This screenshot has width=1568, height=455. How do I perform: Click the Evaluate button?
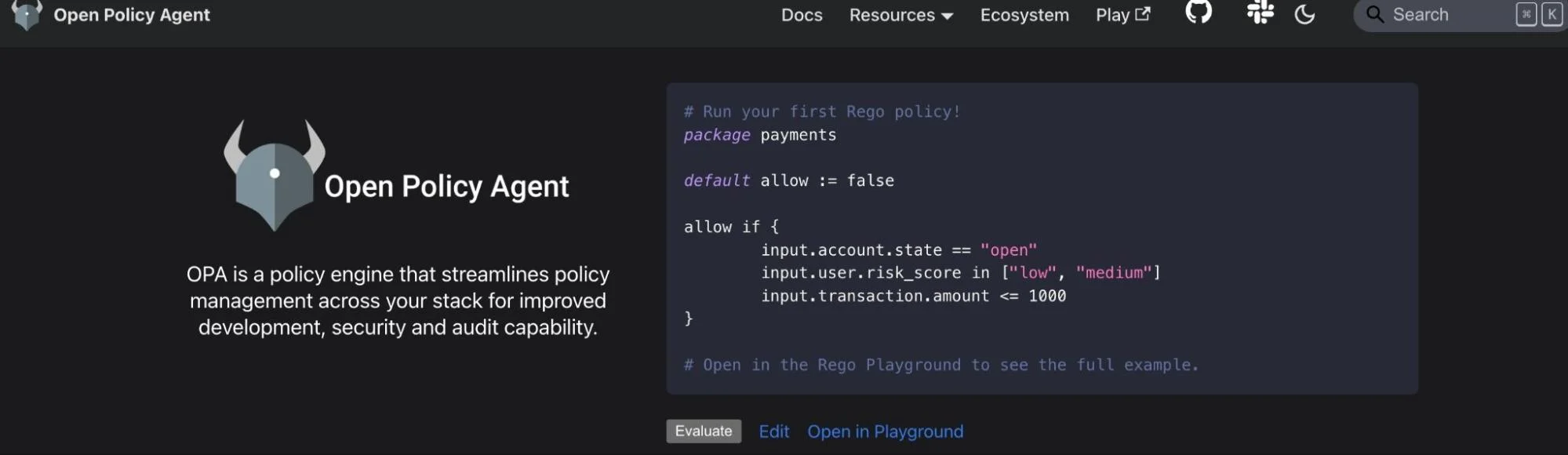[704, 431]
